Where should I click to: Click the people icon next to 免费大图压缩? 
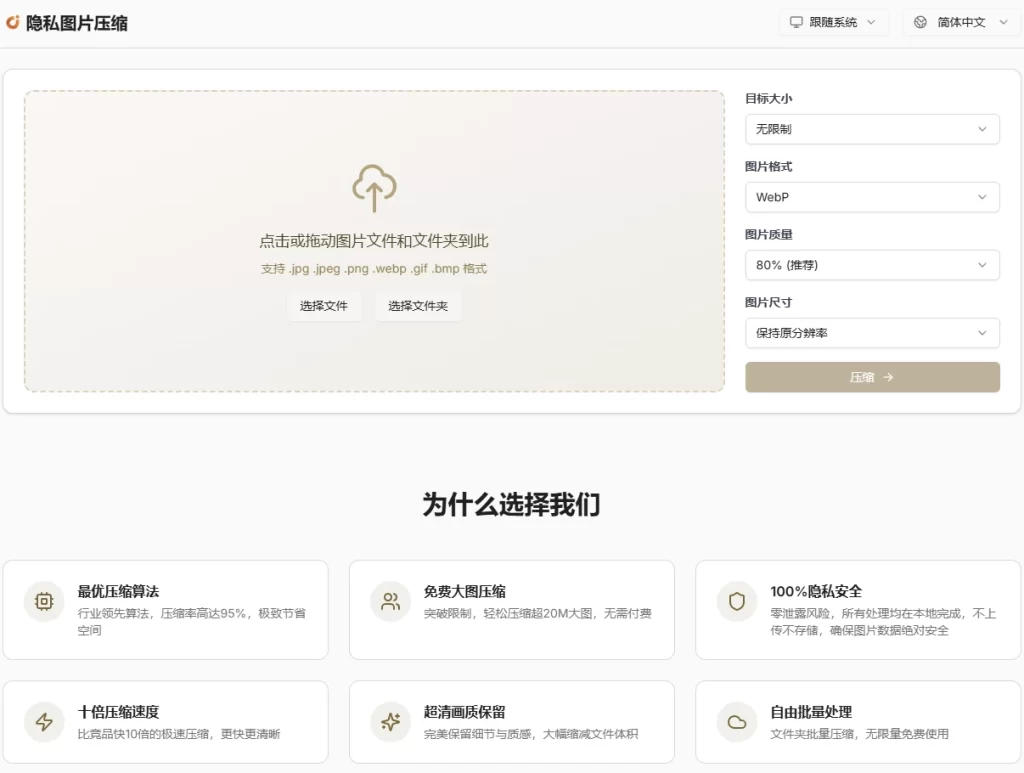389,602
